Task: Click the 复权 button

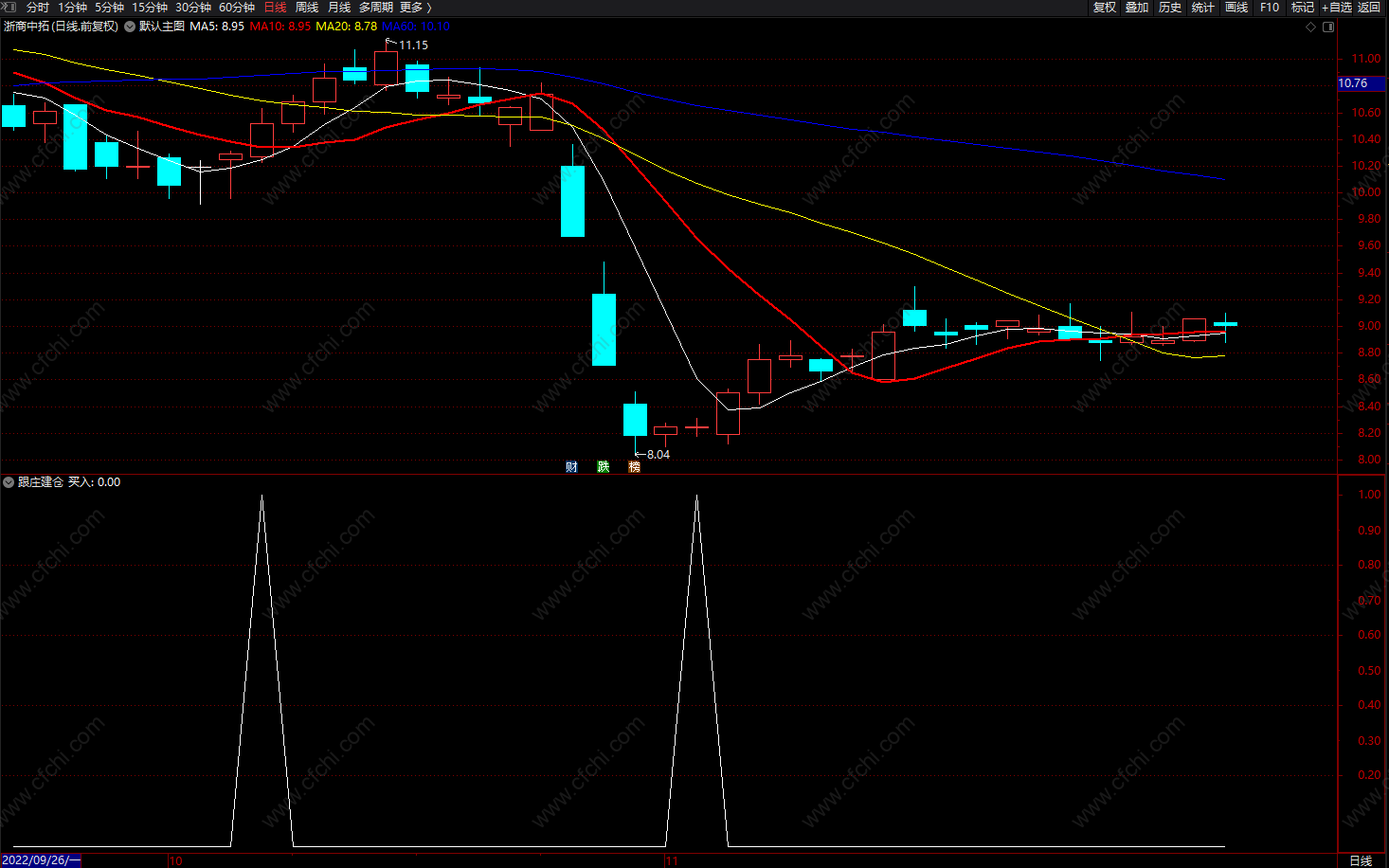Action: [x=1105, y=7]
